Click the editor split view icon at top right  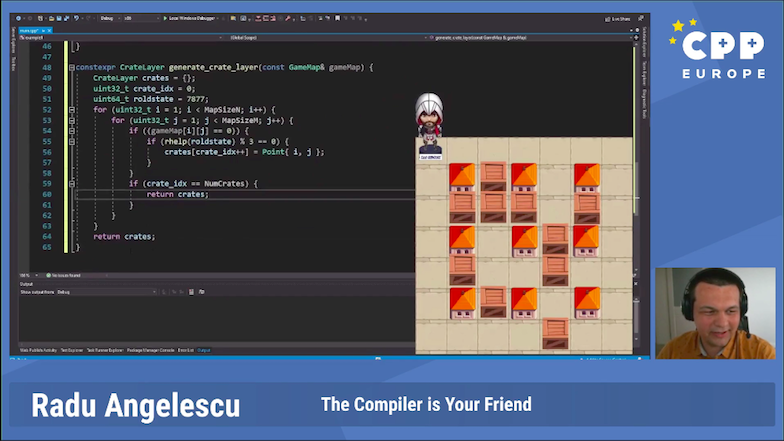636,38
